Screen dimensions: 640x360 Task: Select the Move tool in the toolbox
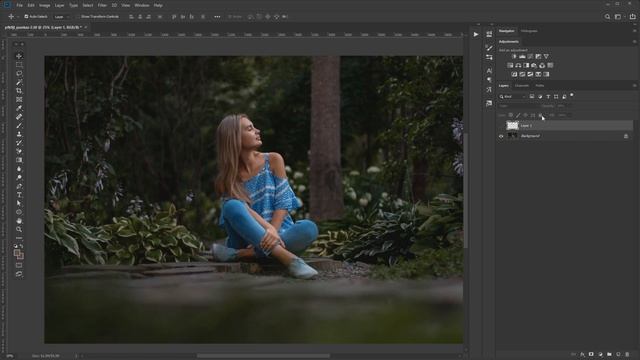[19, 56]
